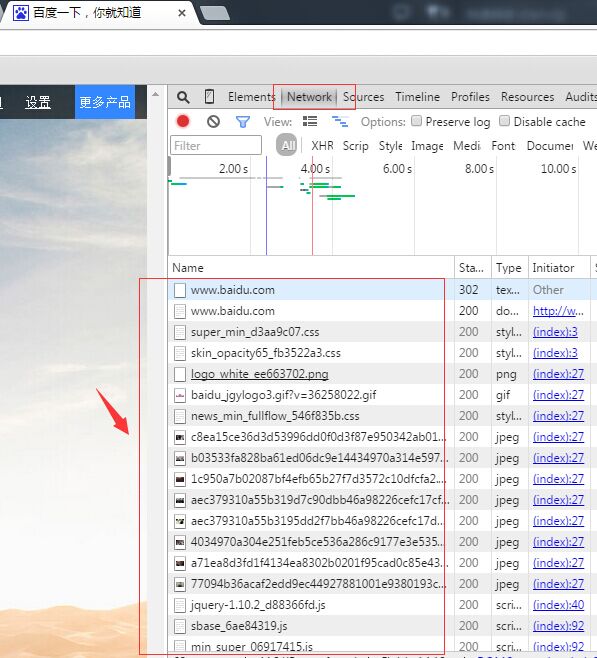Viewport: 597px width, 658px height.
Task: Select the c8ea15ce36d3d jpeg request
Action: [382, 437]
